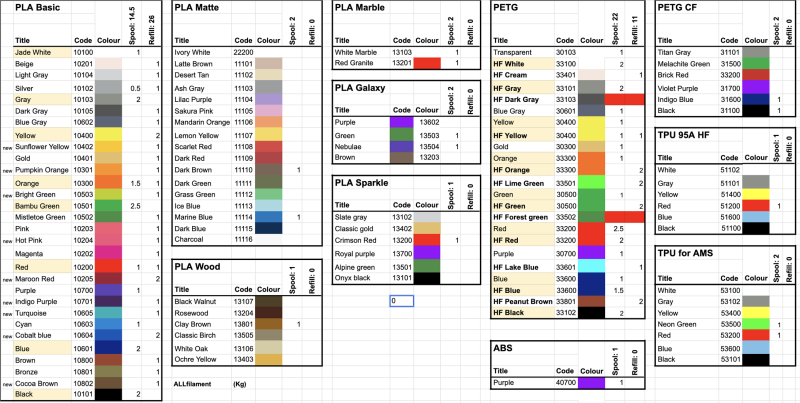Select TPU 95A HF code 51102

pos(730,170)
